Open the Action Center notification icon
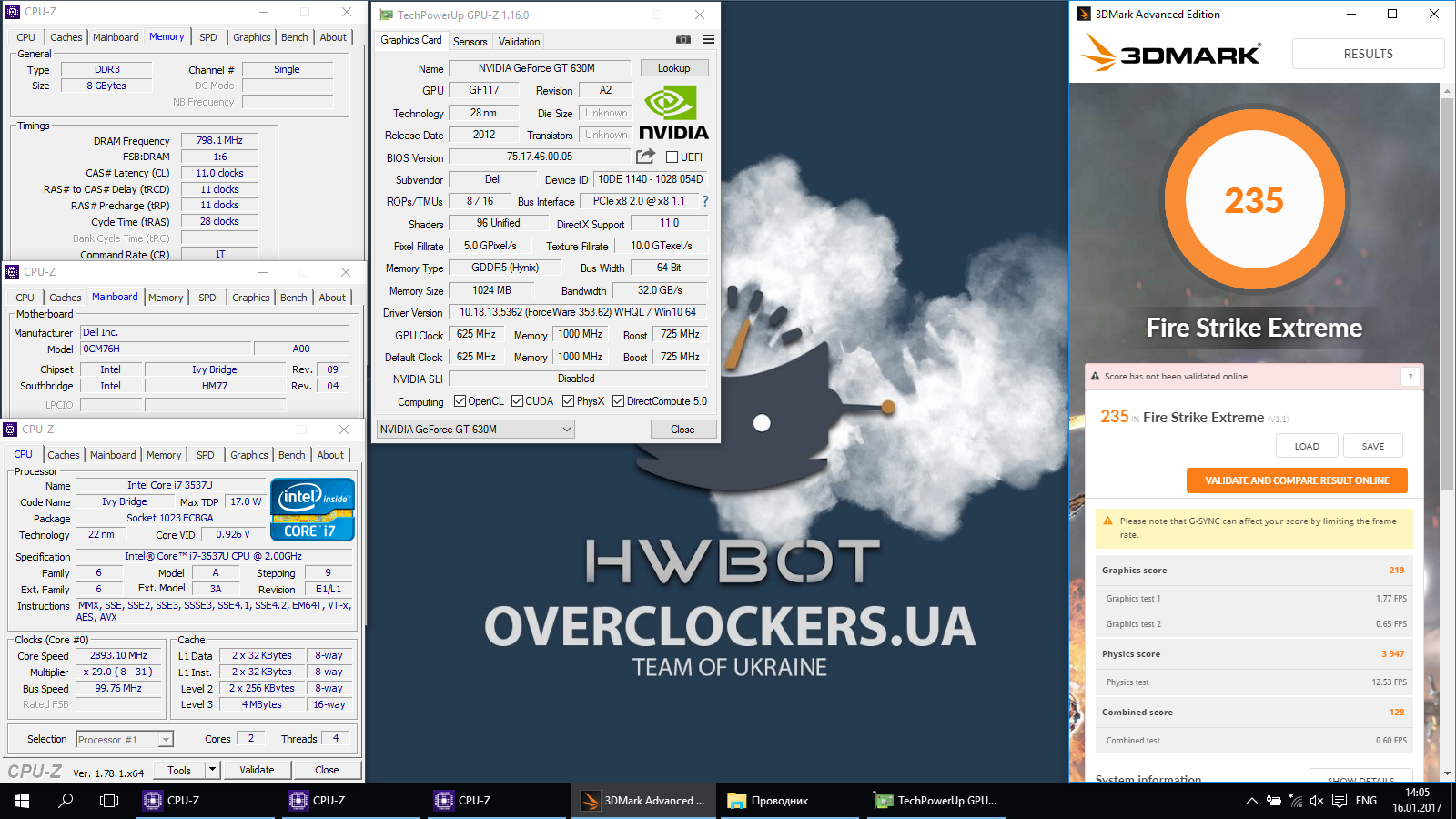Screen dimensions: 1456x819 pyautogui.click(x=1340, y=801)
